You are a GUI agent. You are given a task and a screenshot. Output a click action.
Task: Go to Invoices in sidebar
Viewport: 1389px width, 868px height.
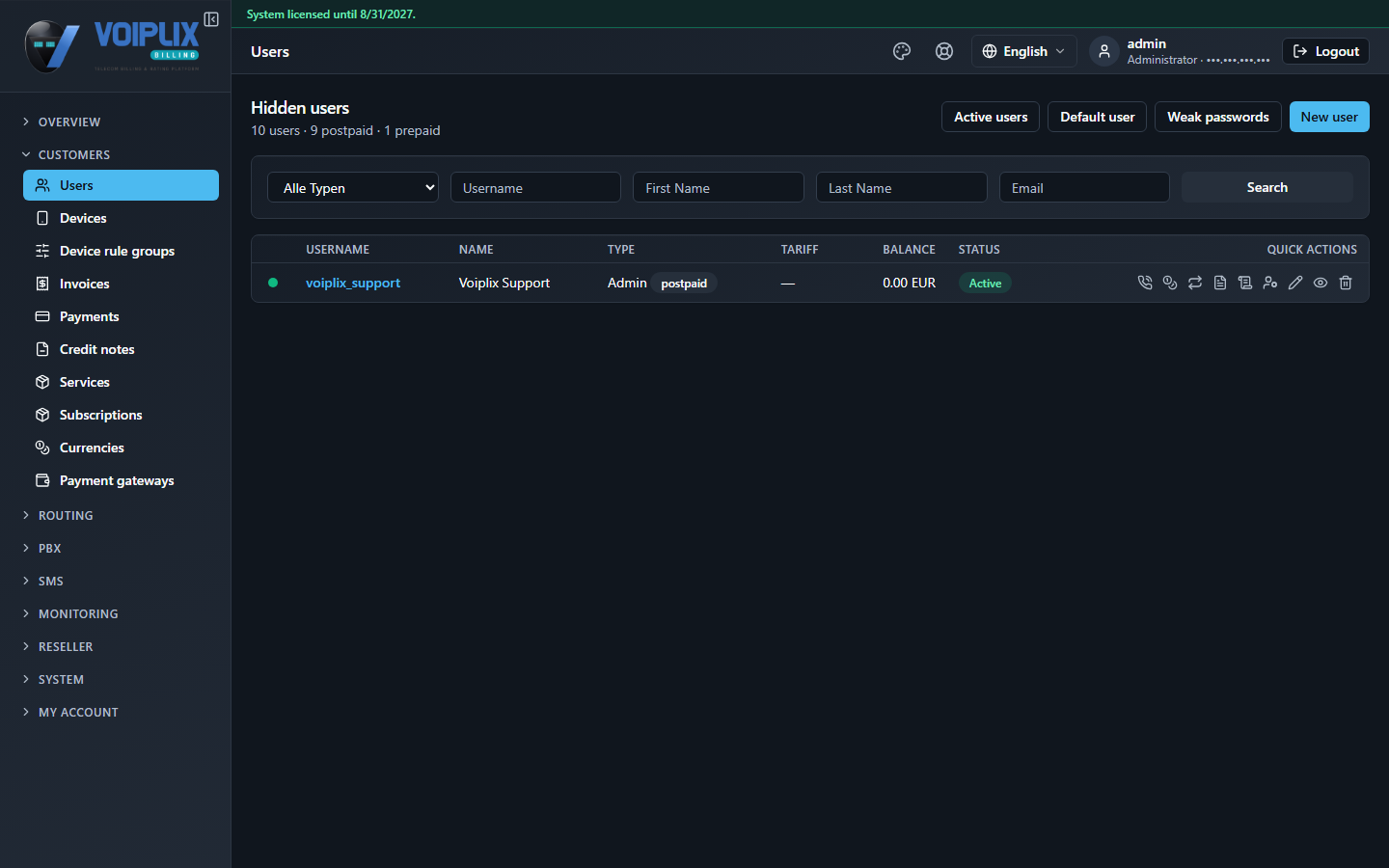coord(121,284)
